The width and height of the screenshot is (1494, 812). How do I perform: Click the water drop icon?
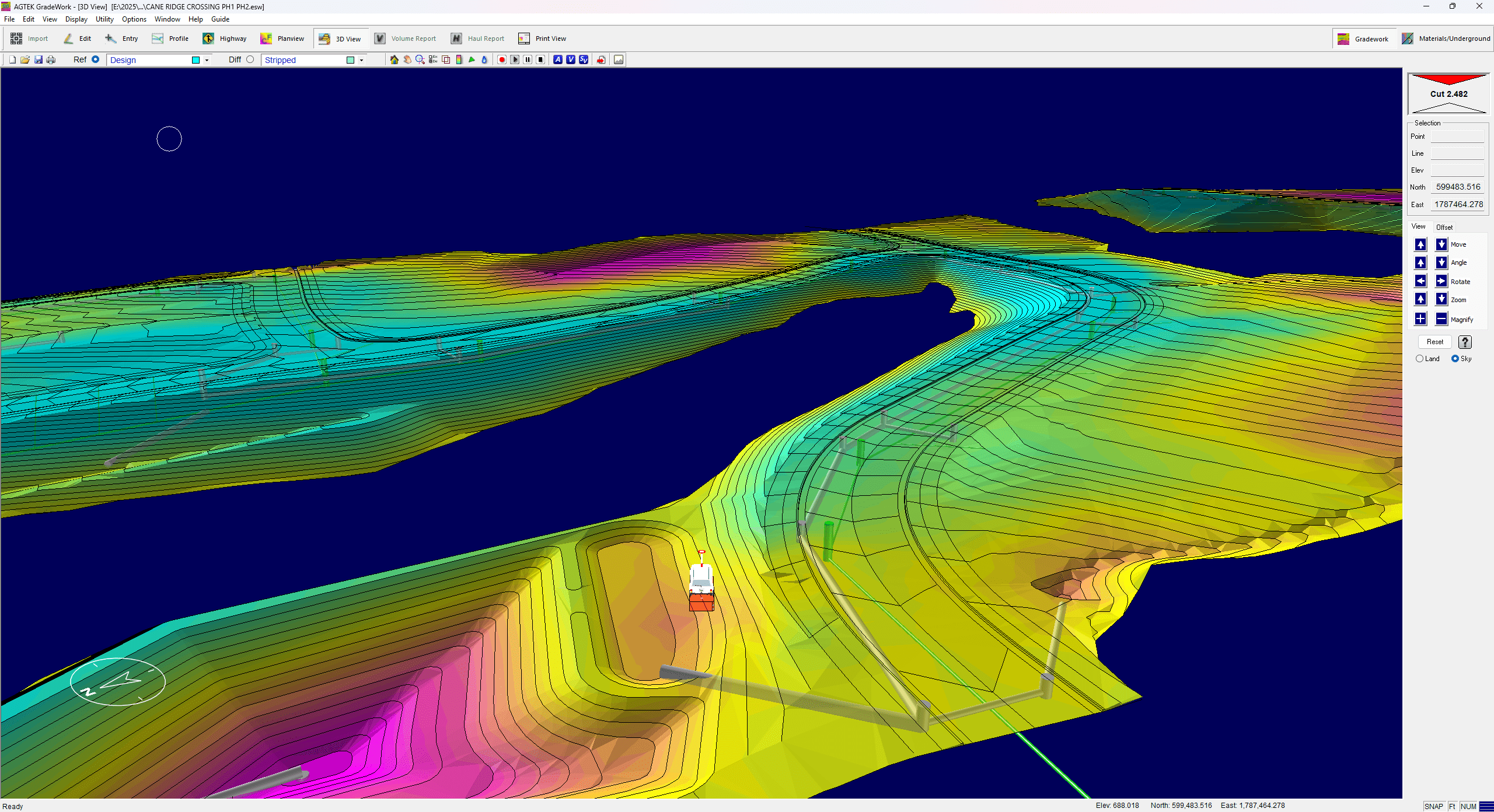484,60
